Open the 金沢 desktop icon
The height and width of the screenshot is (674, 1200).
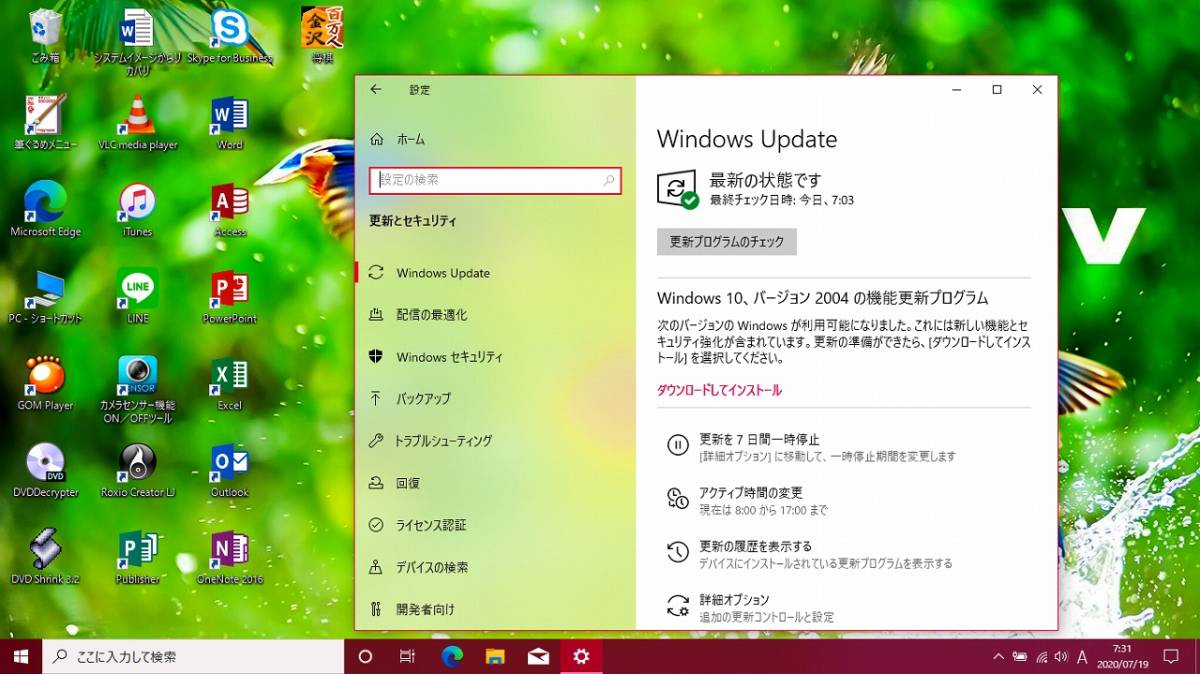point(322,35)
